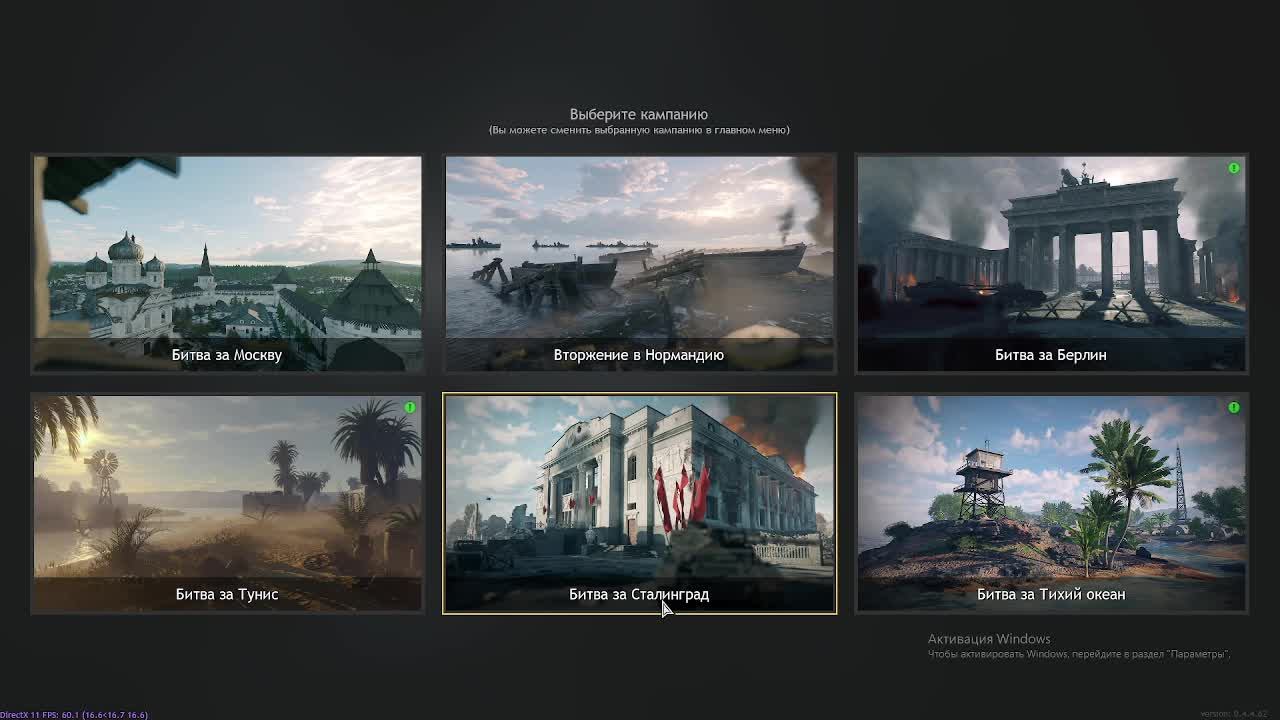Click the hint about changing campaign in main menu
The image size is (1280, 720).
[x=639, y=130]
